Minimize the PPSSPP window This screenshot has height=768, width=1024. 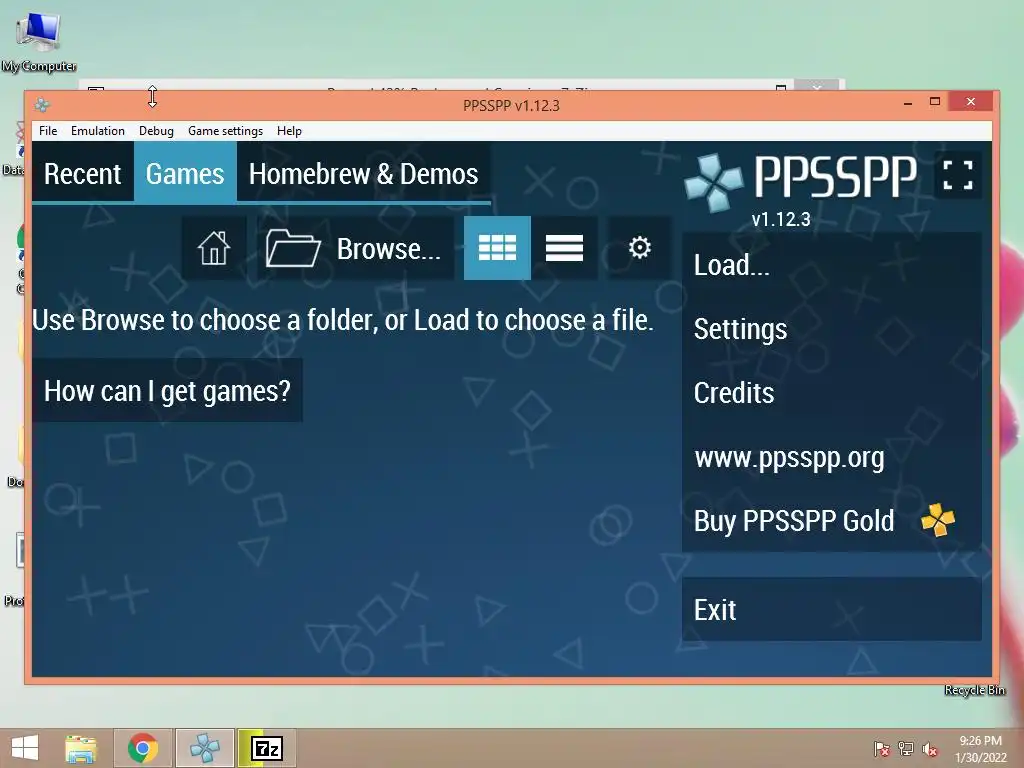(908, 102)
